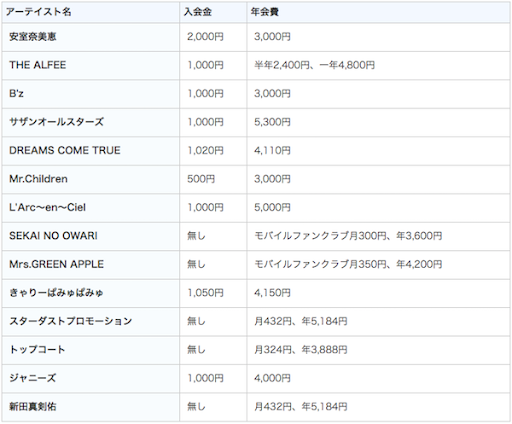Click L'Arc~en~Ciel artist name
Viewport: 512px width, 424px height.
coord(47,207)
